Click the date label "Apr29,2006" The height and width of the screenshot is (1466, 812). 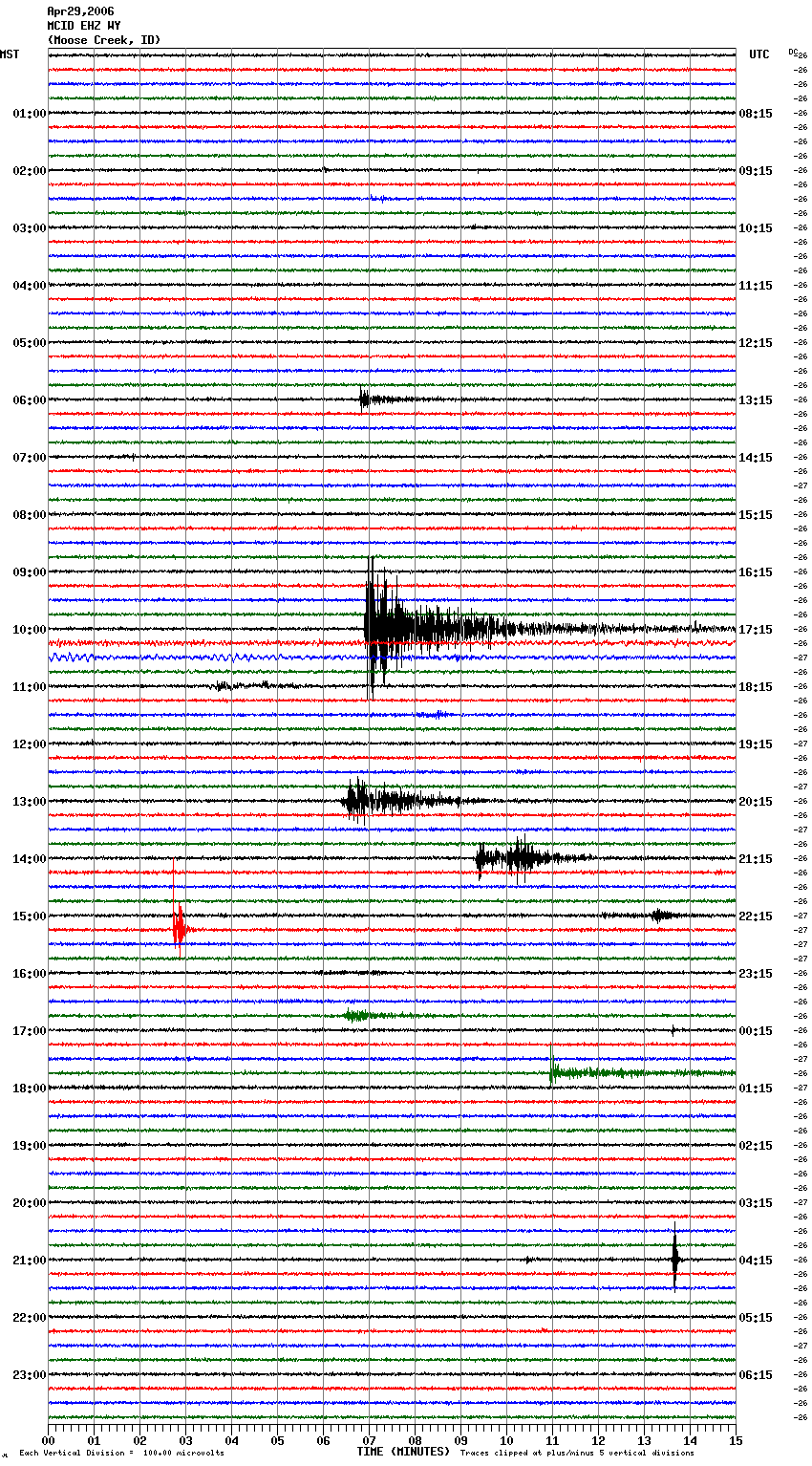tap(80, 11)
